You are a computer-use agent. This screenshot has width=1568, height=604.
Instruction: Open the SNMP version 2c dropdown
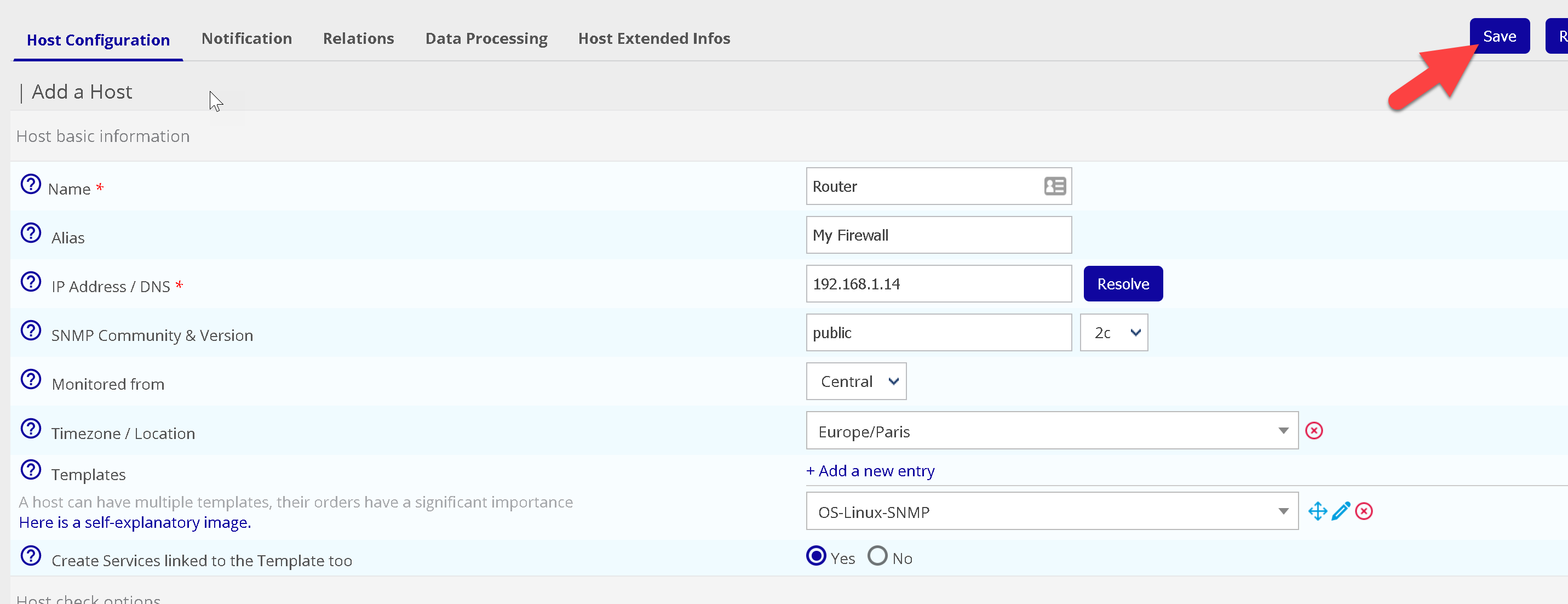(1113, 333)
